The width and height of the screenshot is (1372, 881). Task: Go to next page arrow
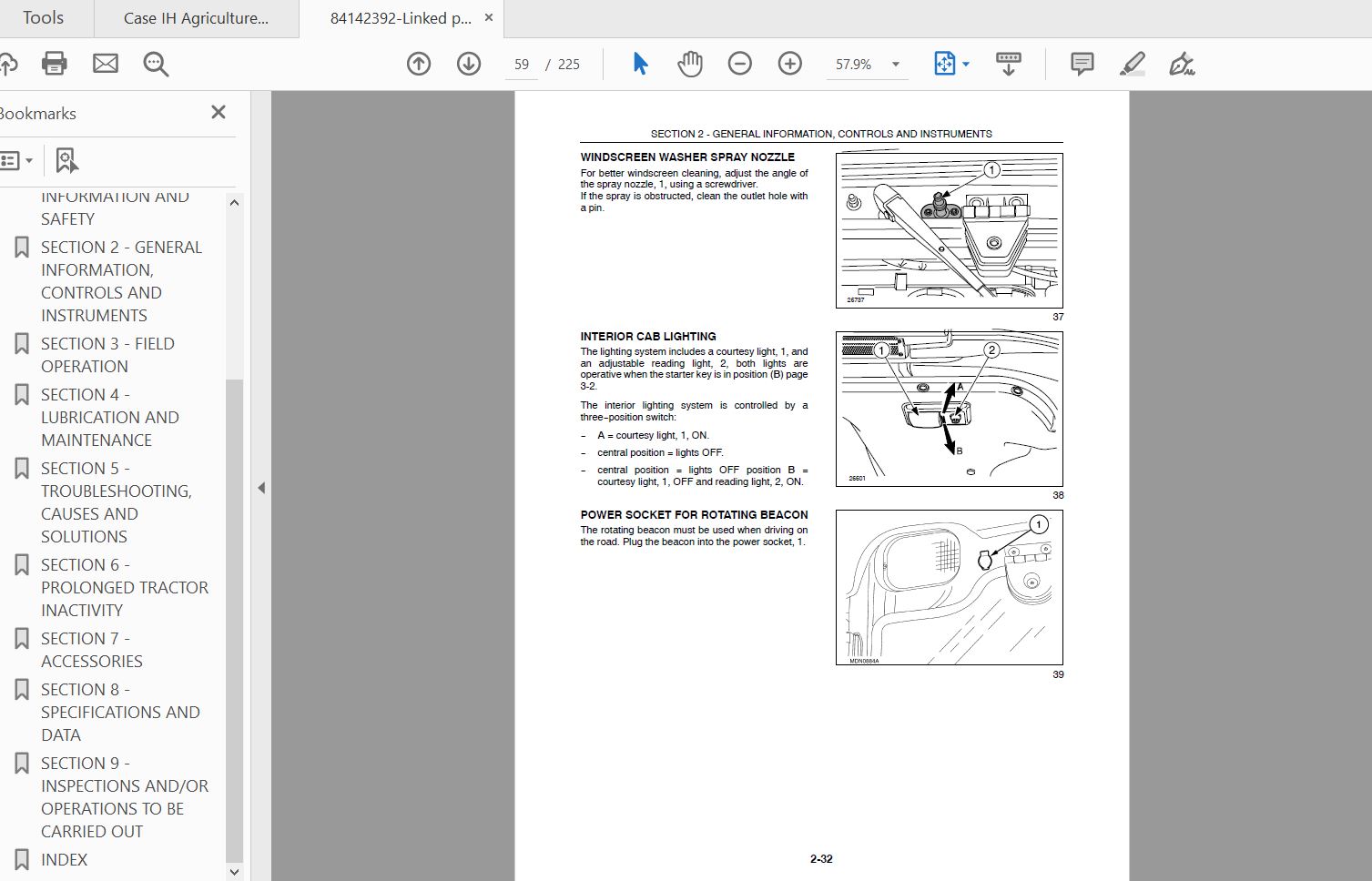[x=469, y=64]
